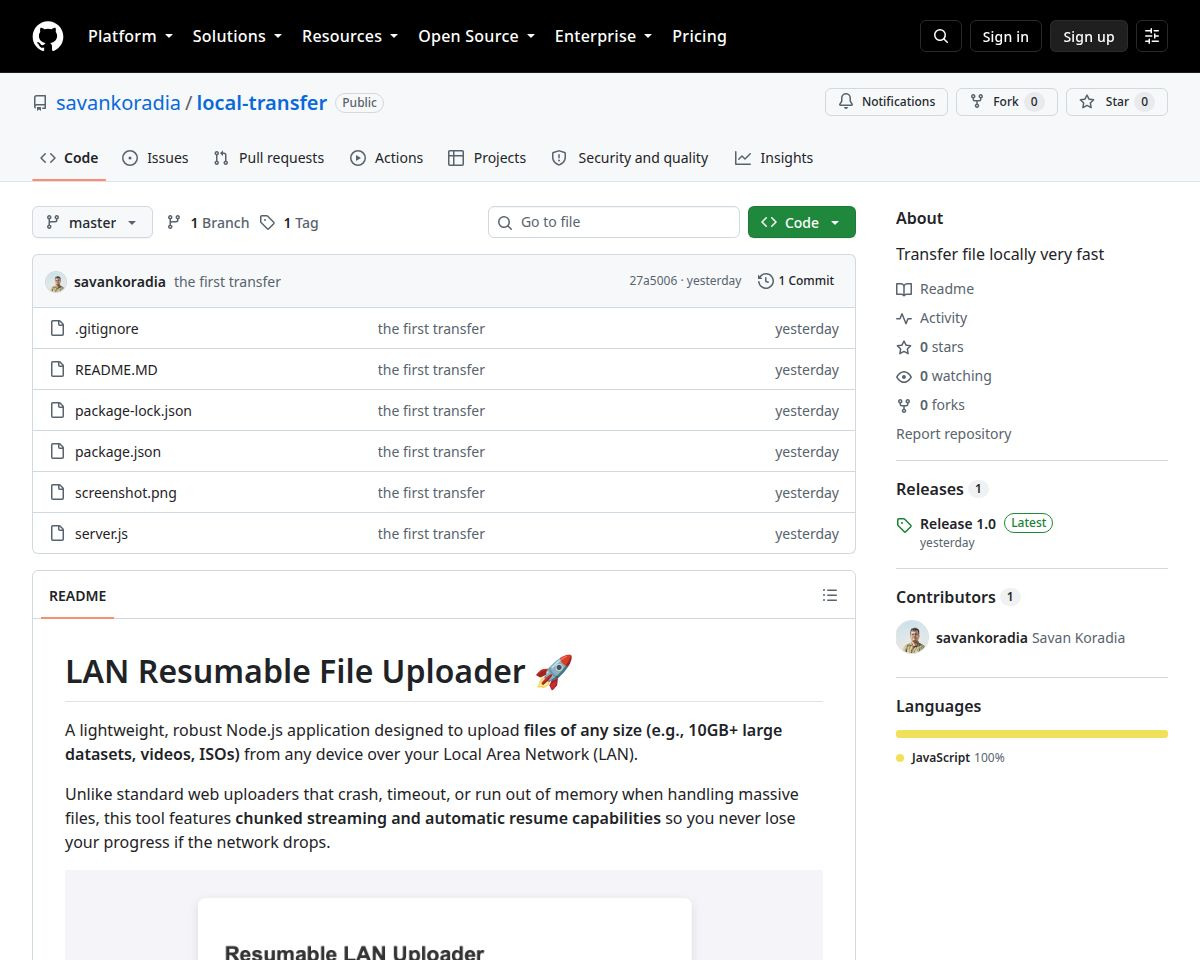Switch to the Pull requests tab

click(x=269, y=158)
